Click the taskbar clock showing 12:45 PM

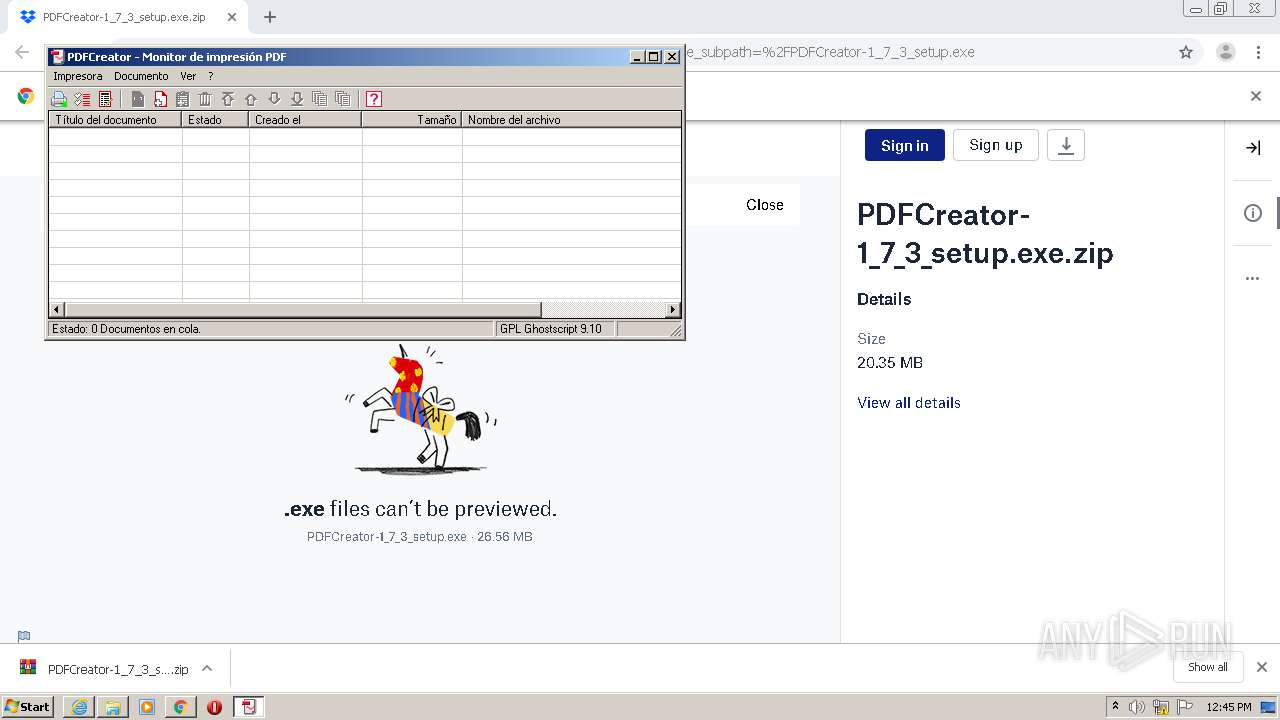coord(1229,707)
